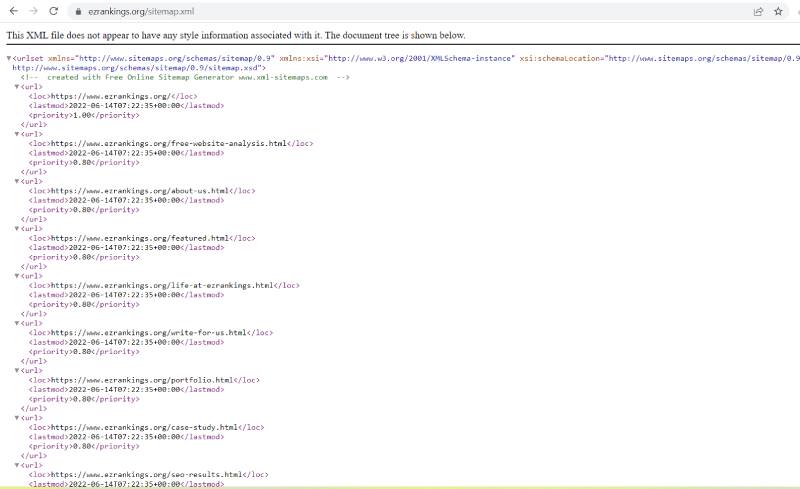The image size is (800, 489).
Task: Bookmark this page with the star icon
Action: tap(779, 12)
